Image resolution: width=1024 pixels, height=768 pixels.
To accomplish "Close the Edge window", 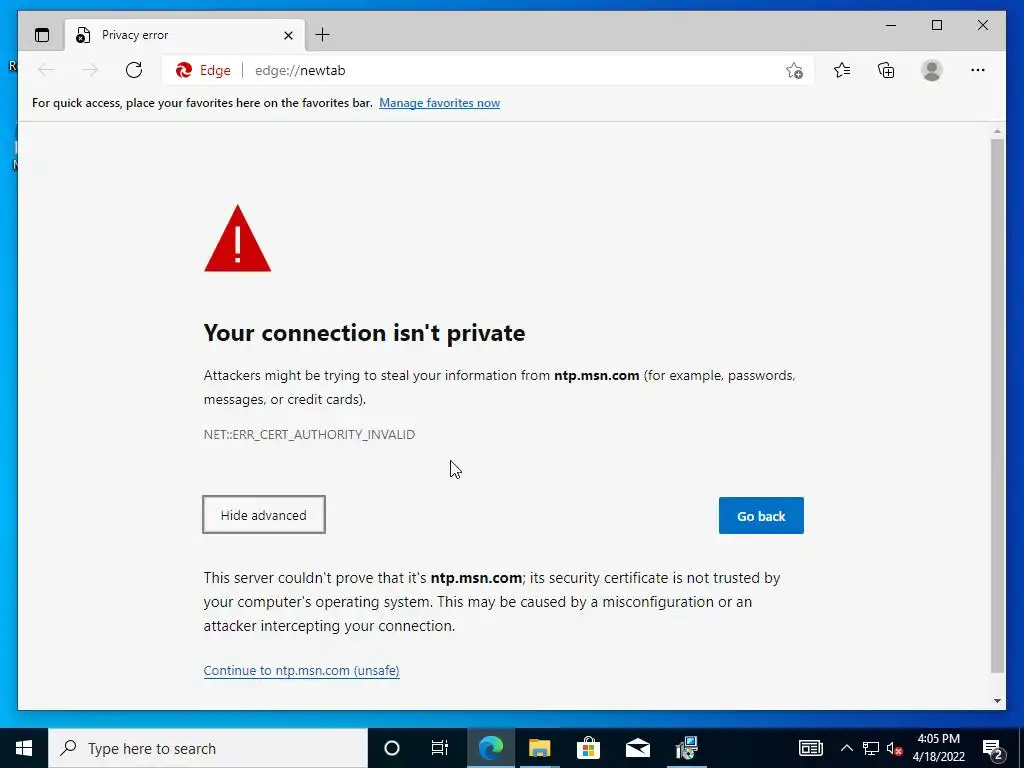I will click(982, 25).
